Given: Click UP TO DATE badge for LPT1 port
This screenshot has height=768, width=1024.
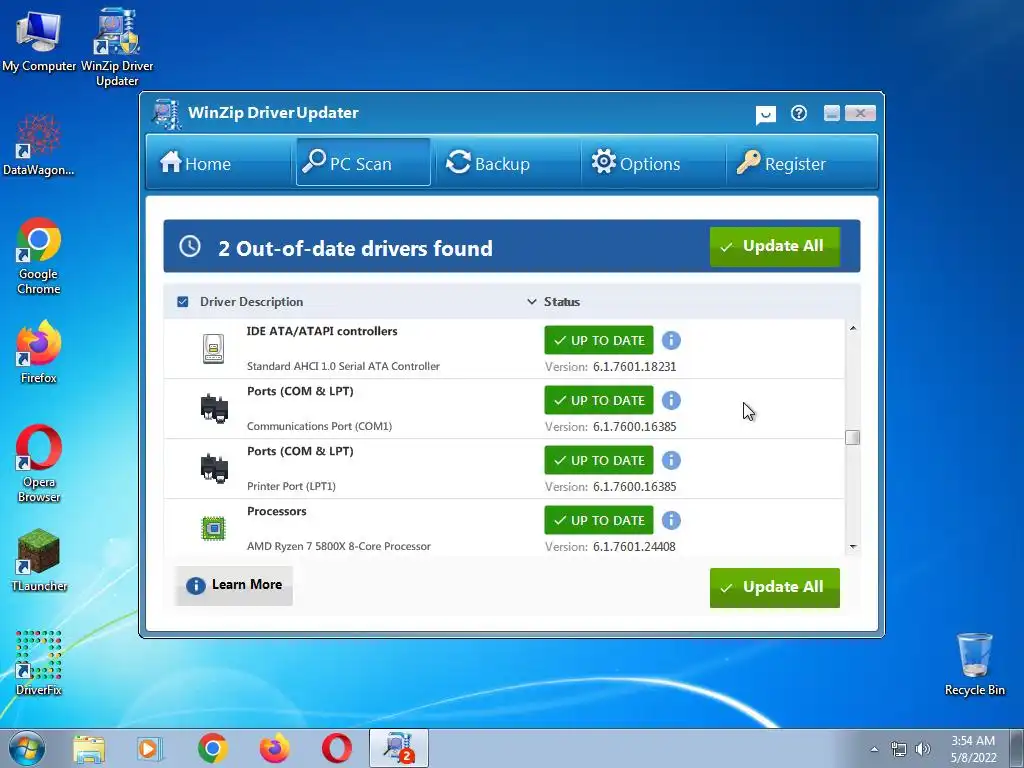Looking at the screenshot, I should [599, 460].
